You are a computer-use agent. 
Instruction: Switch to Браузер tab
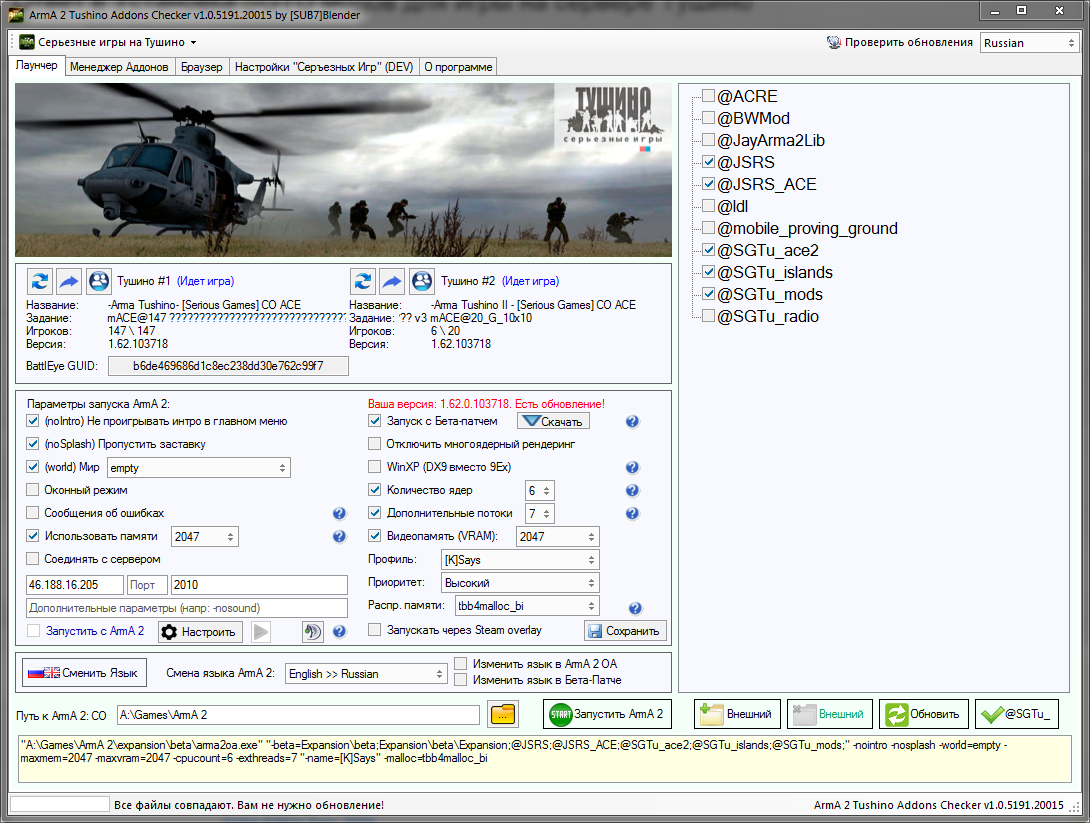pos(202,67)
